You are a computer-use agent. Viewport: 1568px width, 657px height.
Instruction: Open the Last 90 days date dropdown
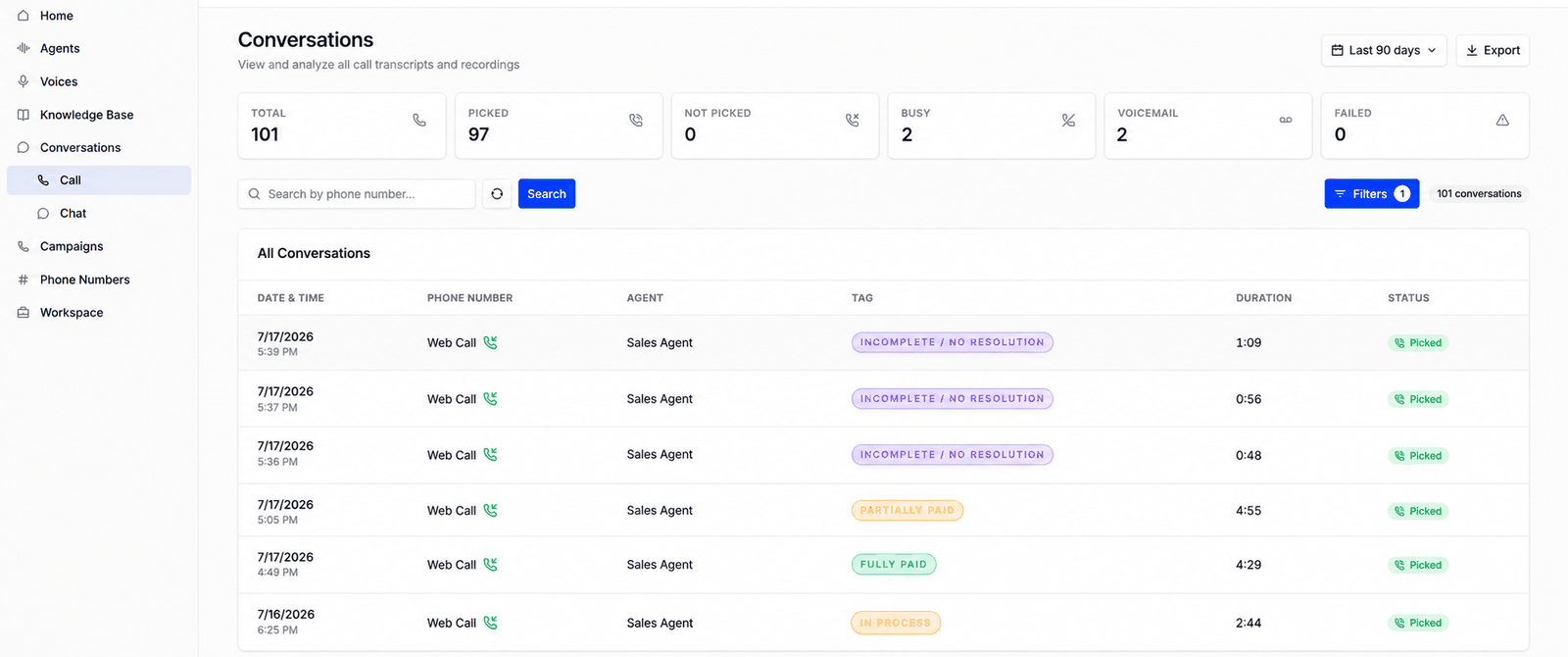(1384, 50)
